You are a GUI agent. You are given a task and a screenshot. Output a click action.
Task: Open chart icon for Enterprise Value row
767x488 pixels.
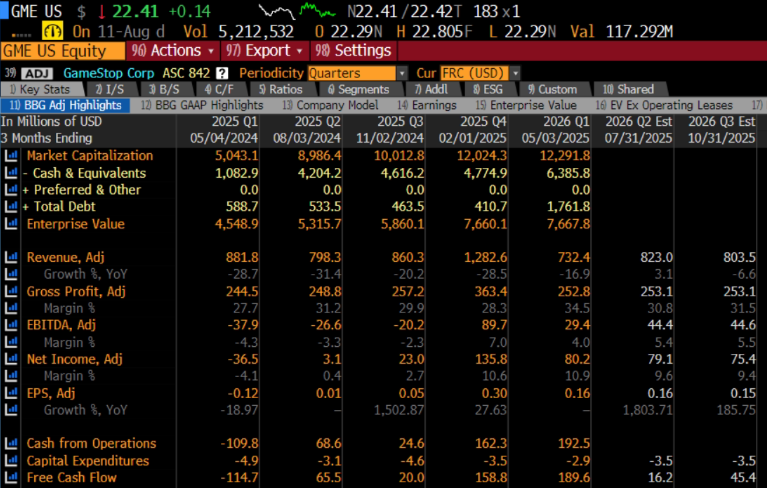pyautogui.click(x=11, y=224)
